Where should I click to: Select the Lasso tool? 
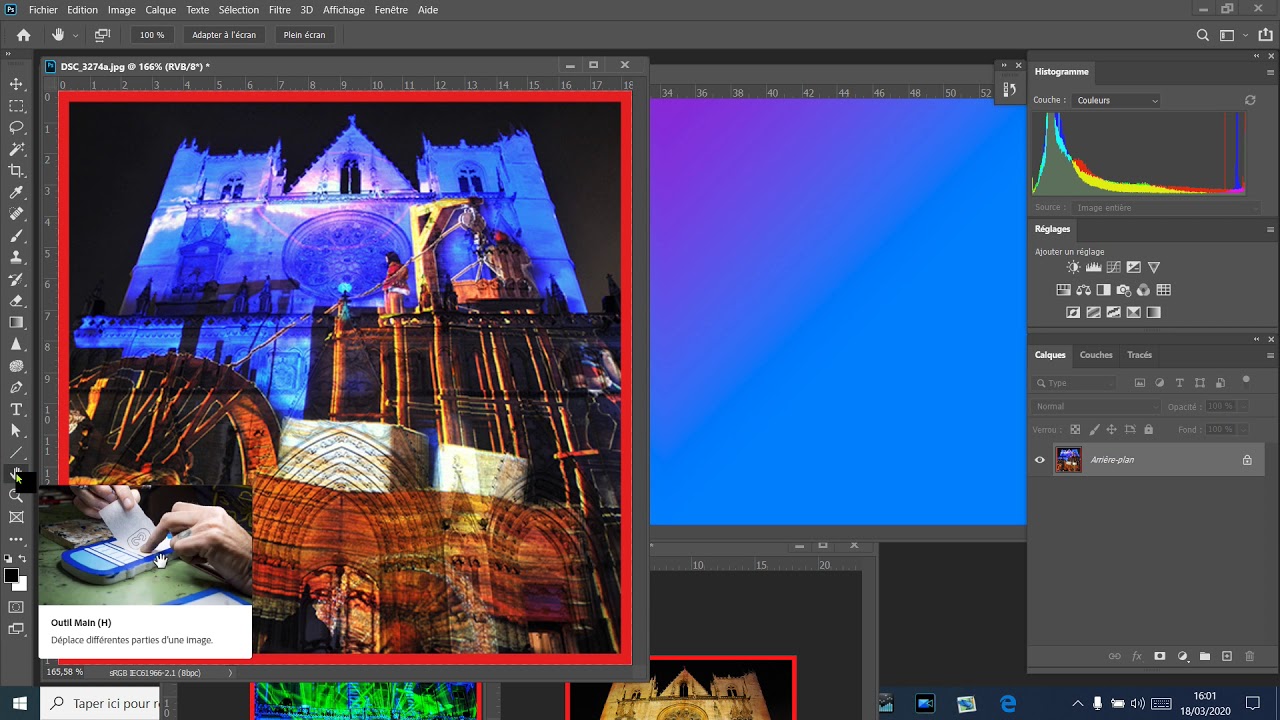(16, 127)
